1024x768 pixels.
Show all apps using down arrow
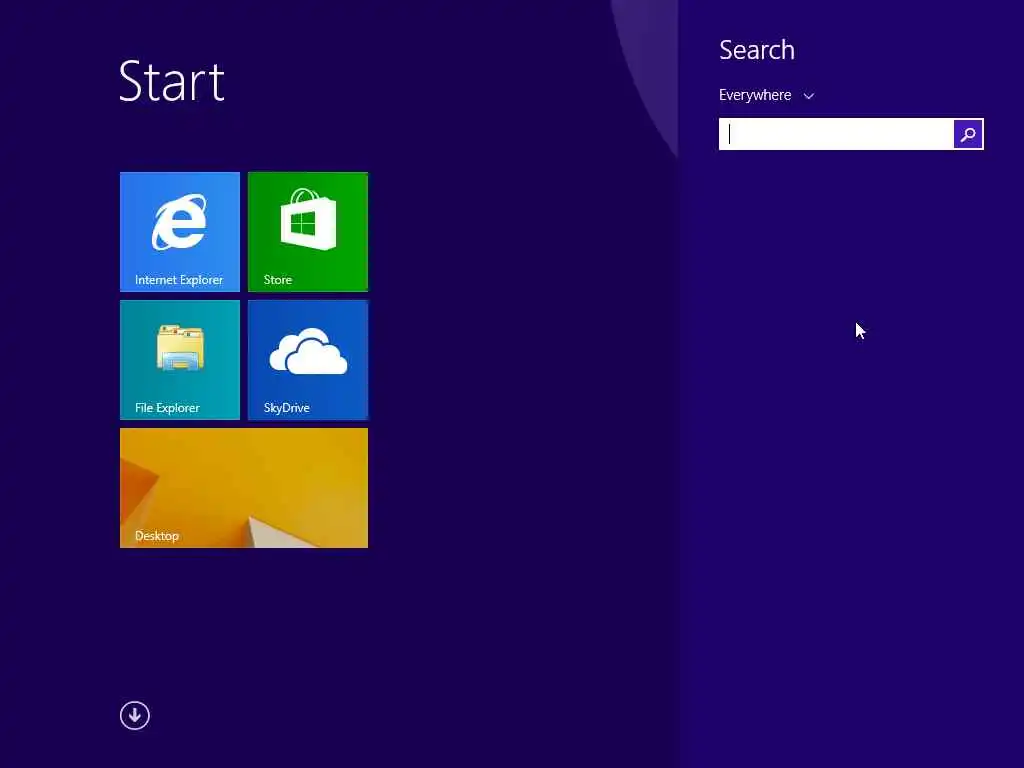135,715
